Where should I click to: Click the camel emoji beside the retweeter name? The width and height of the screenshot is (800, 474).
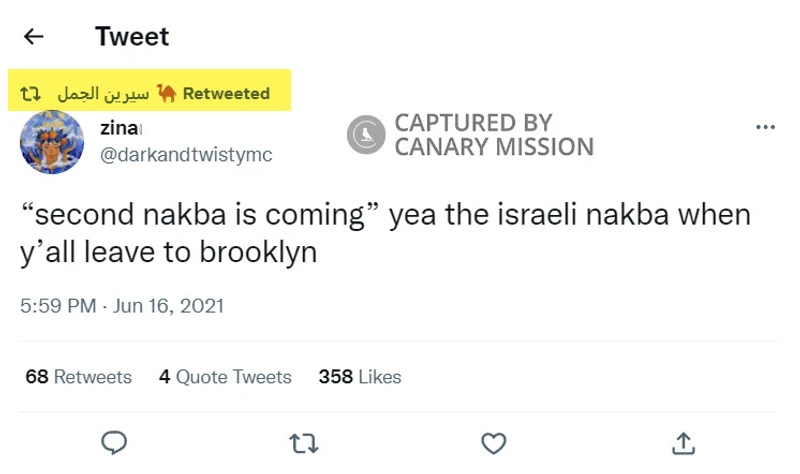click(167, 93)
